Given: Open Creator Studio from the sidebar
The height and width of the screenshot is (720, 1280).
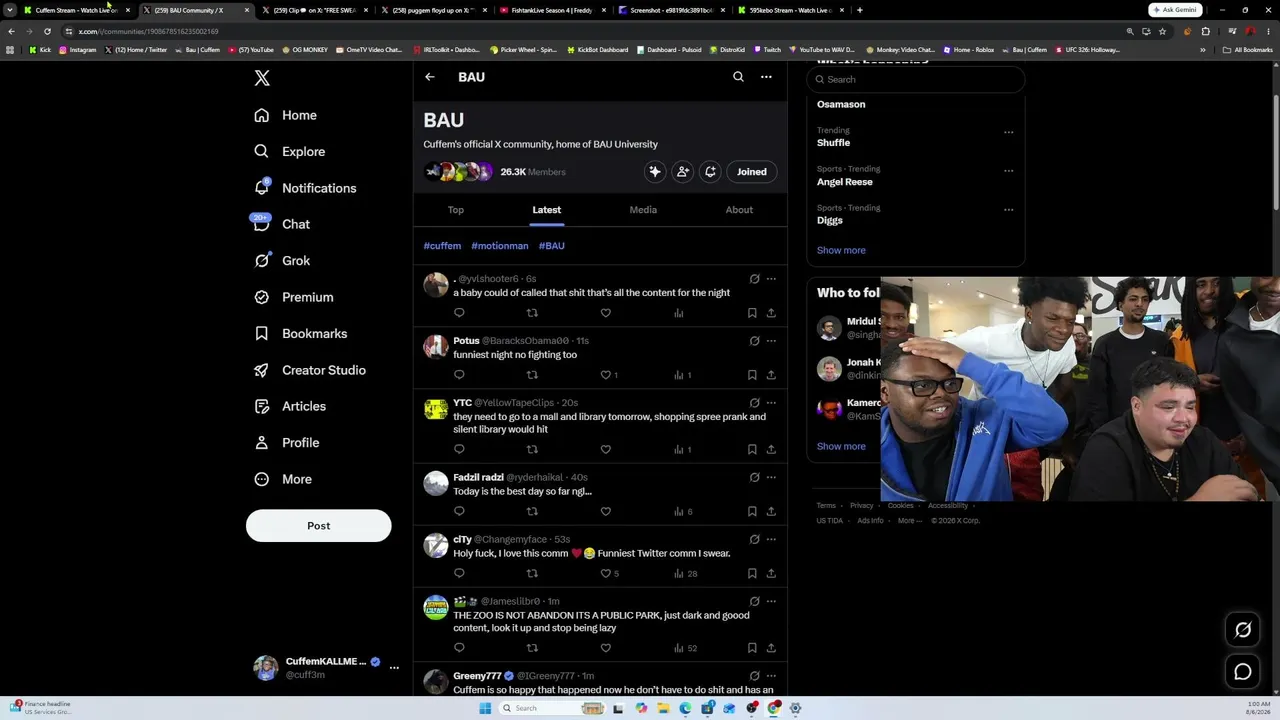Looking at the screenshot, I should pyautogui.click(x=309, y=370).
